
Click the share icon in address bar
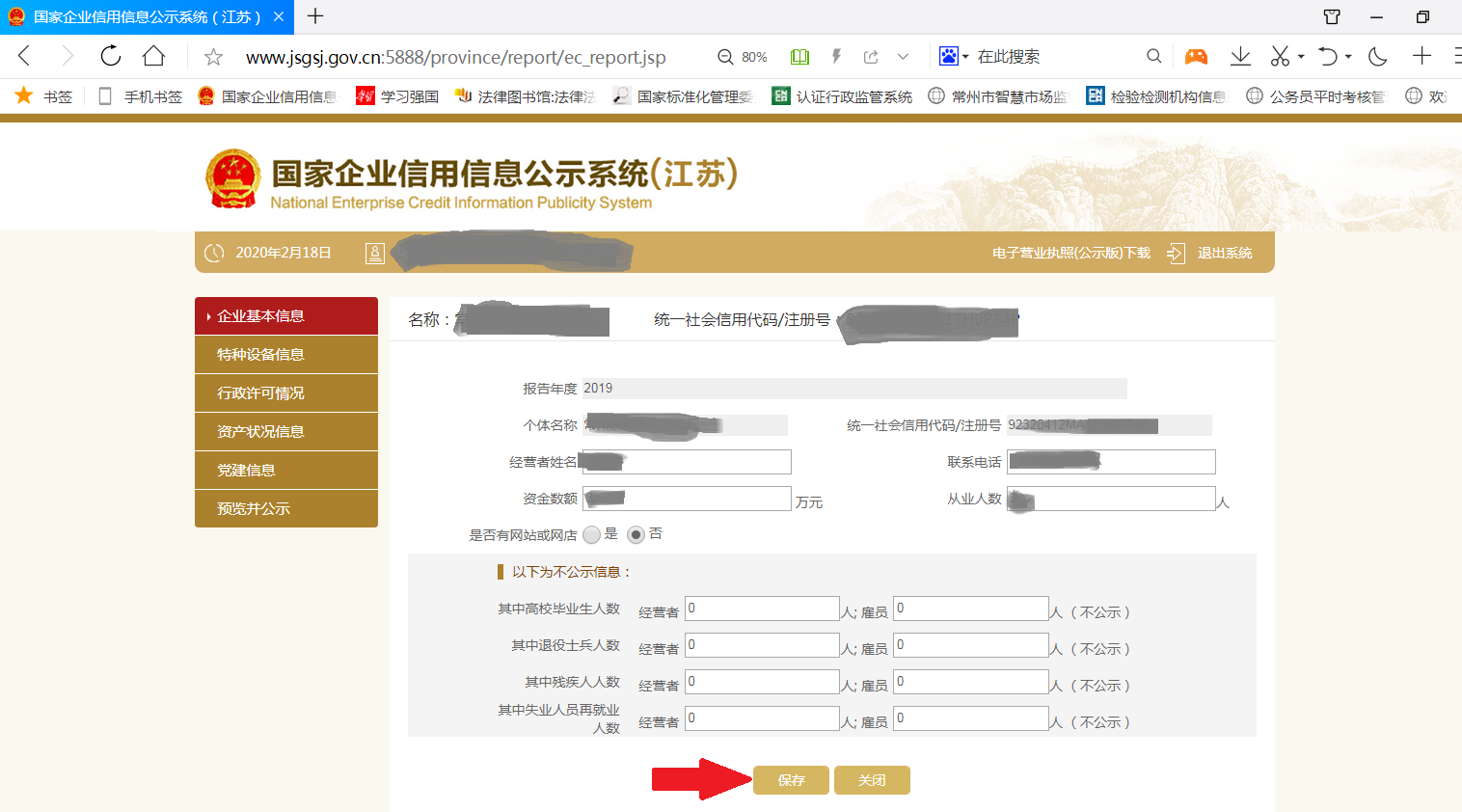[x=871, y=57]
